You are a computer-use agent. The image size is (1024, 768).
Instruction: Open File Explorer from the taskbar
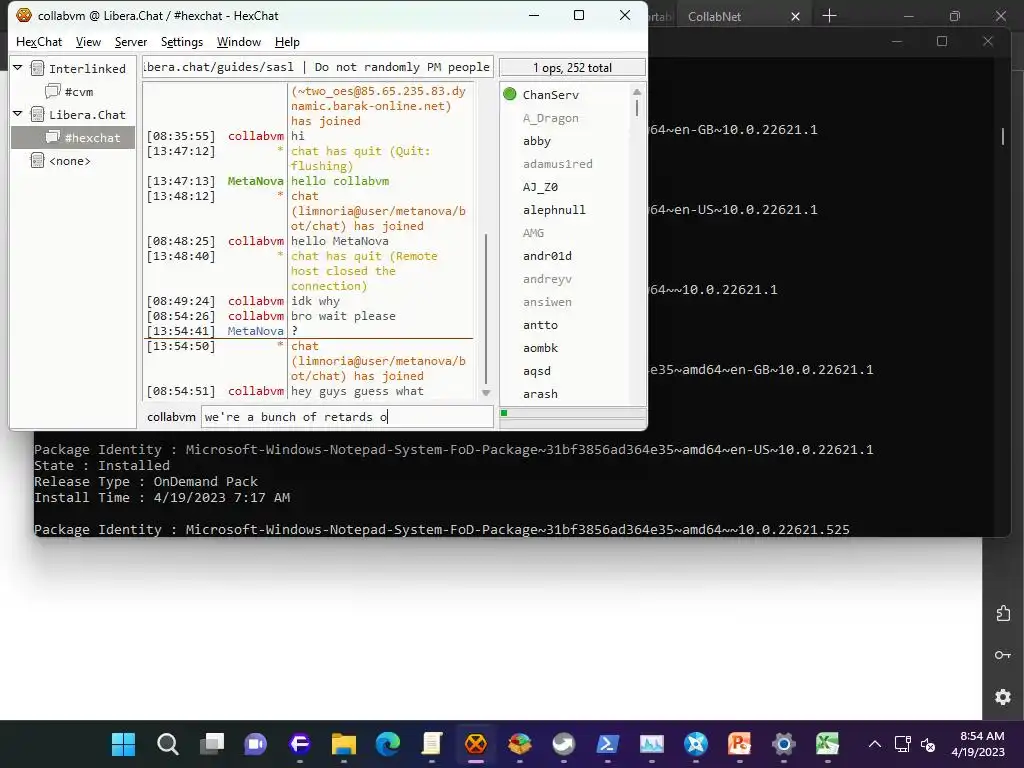click(x=344, y=744)
